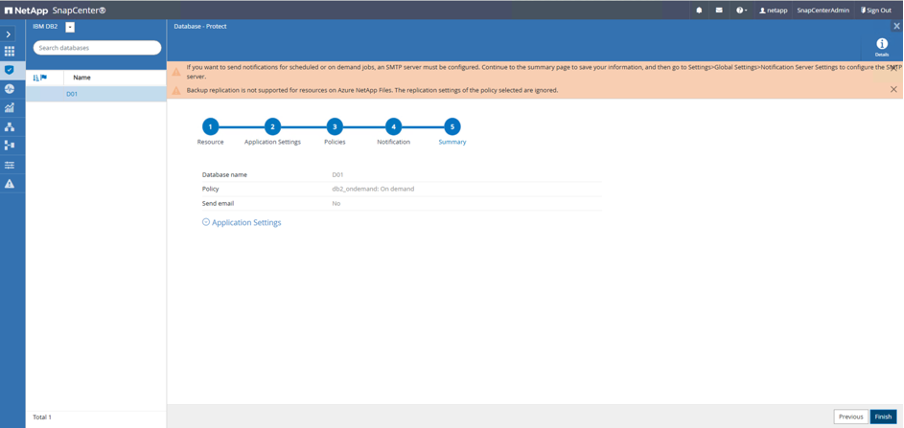Open the Resources shield icon
This screenshot has height=428, width=904.
(x=9, y=70)
